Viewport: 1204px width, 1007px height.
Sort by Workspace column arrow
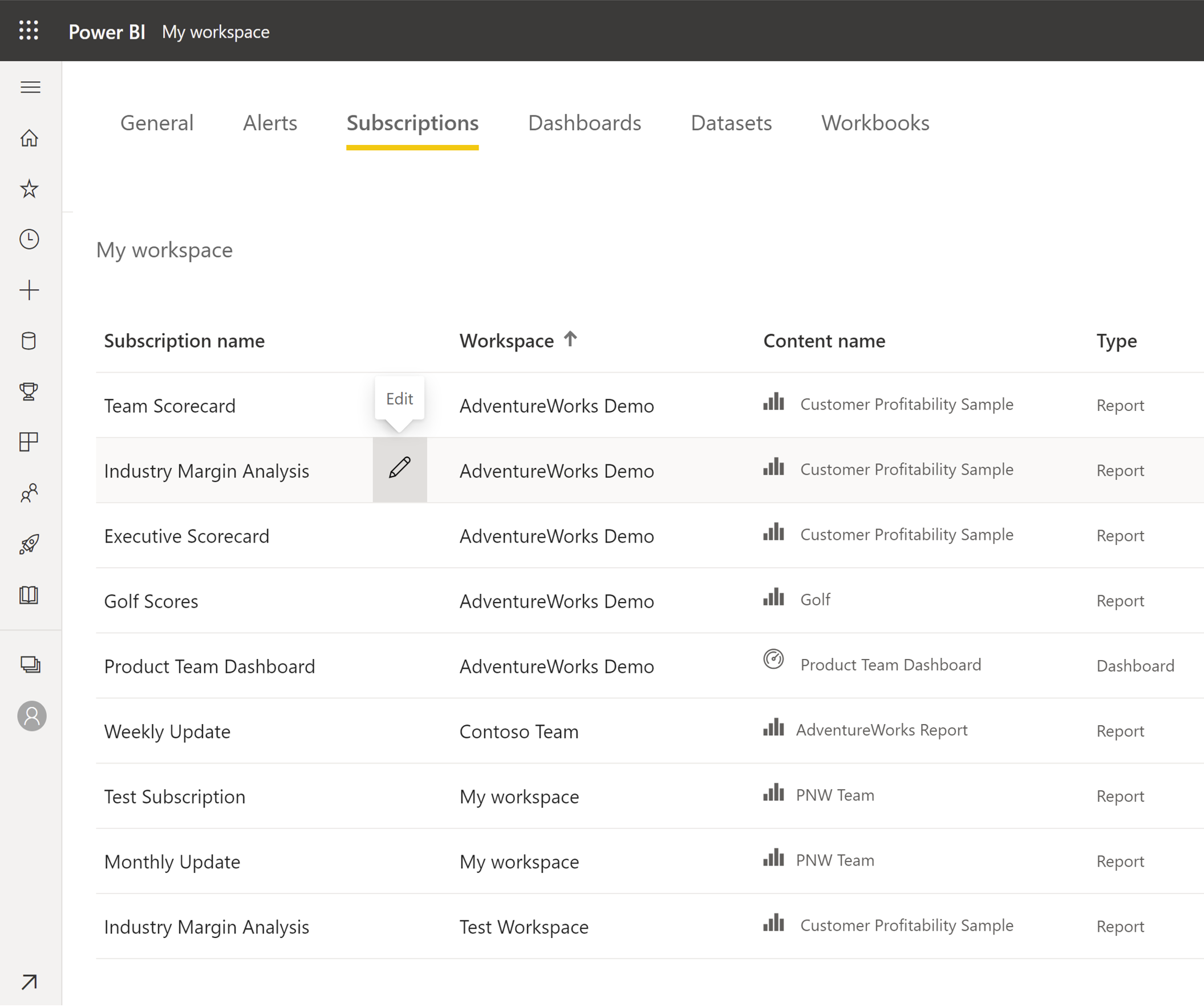click(570, 339)
